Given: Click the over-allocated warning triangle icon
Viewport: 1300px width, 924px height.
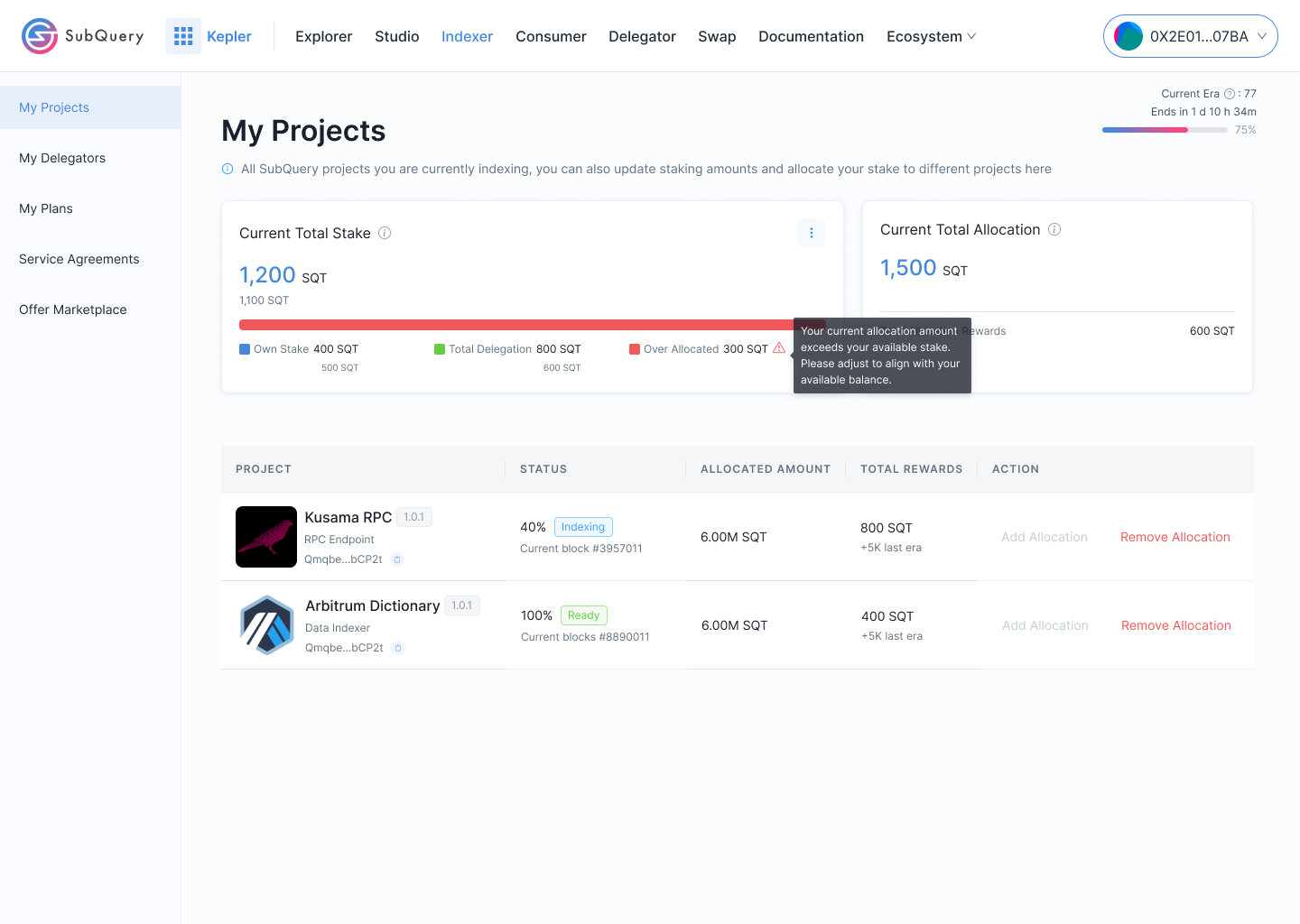Looking at the screenshot, I should coord(779,348).
